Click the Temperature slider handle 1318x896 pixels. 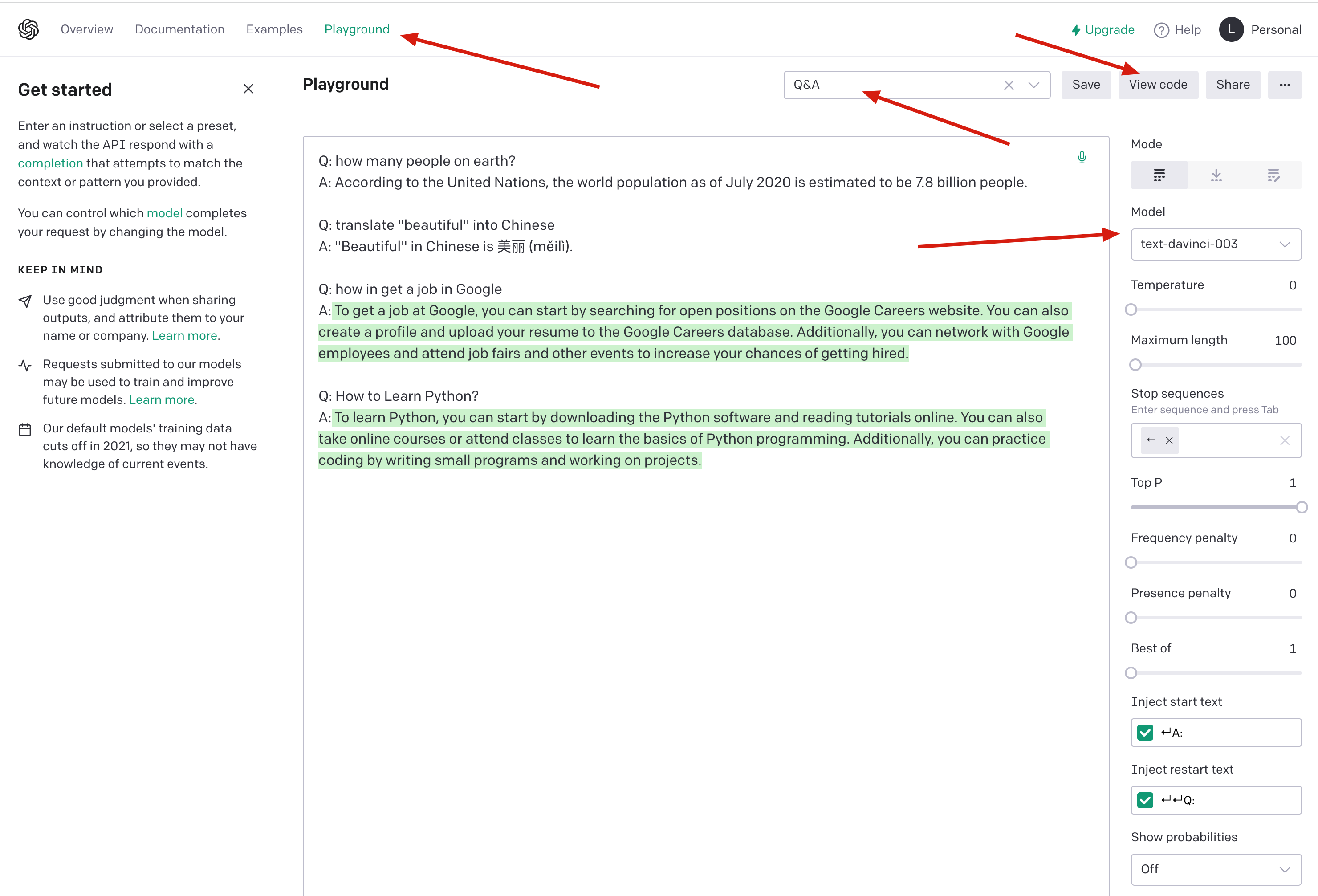[x=1131, y=310]
